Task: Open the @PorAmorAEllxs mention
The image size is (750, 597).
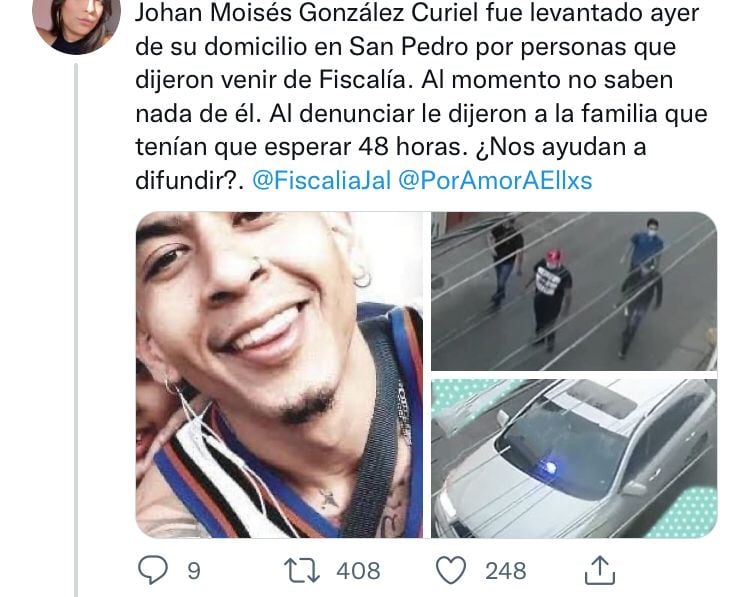Action: click(x=495, y=181)
